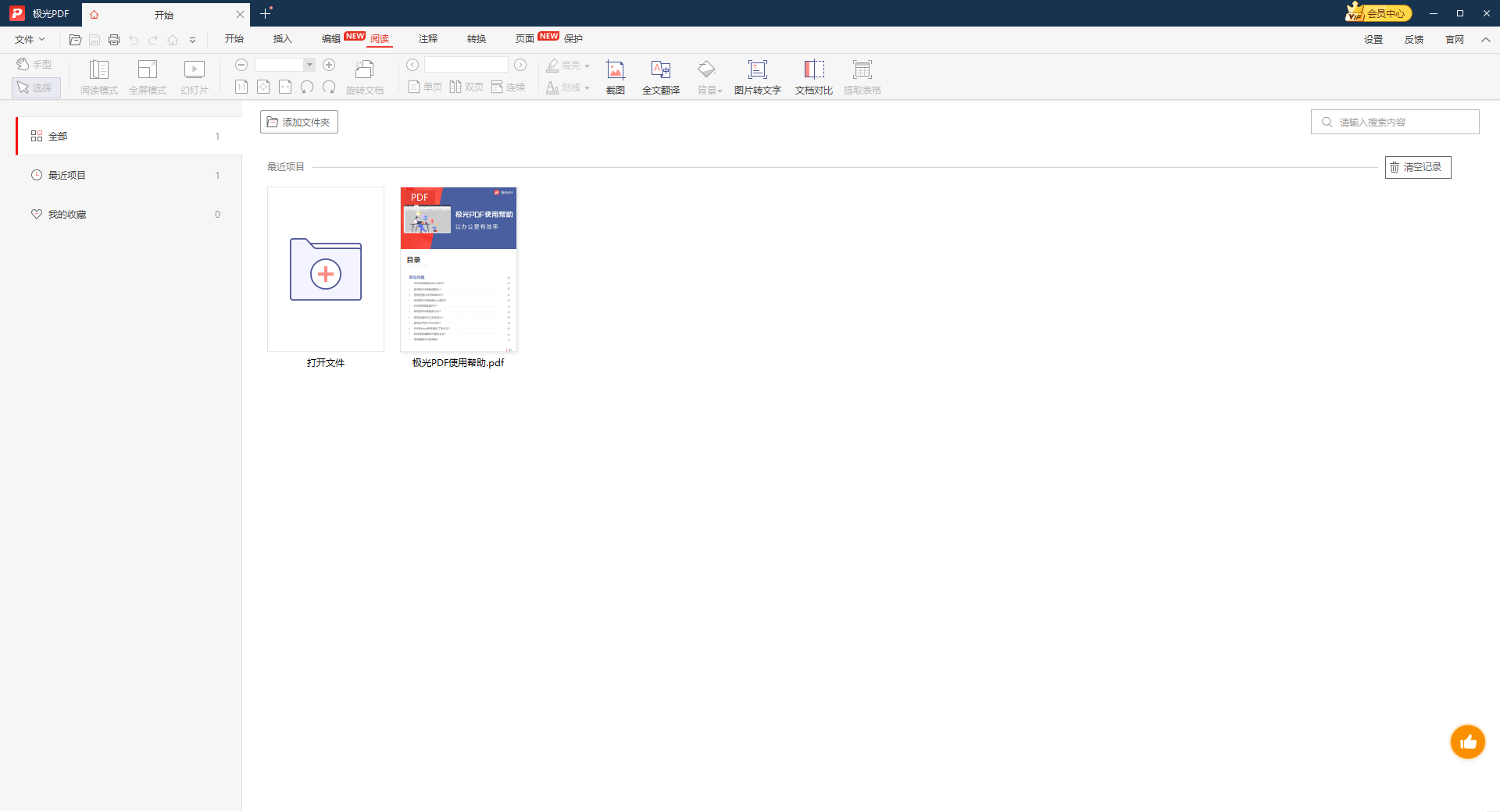Click the orange thumbs-up feedback button

pyautogui.click(x=1468, y=743)
